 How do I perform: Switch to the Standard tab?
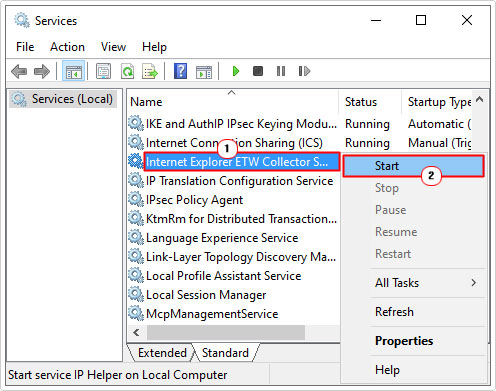click(x=225, y=353)
